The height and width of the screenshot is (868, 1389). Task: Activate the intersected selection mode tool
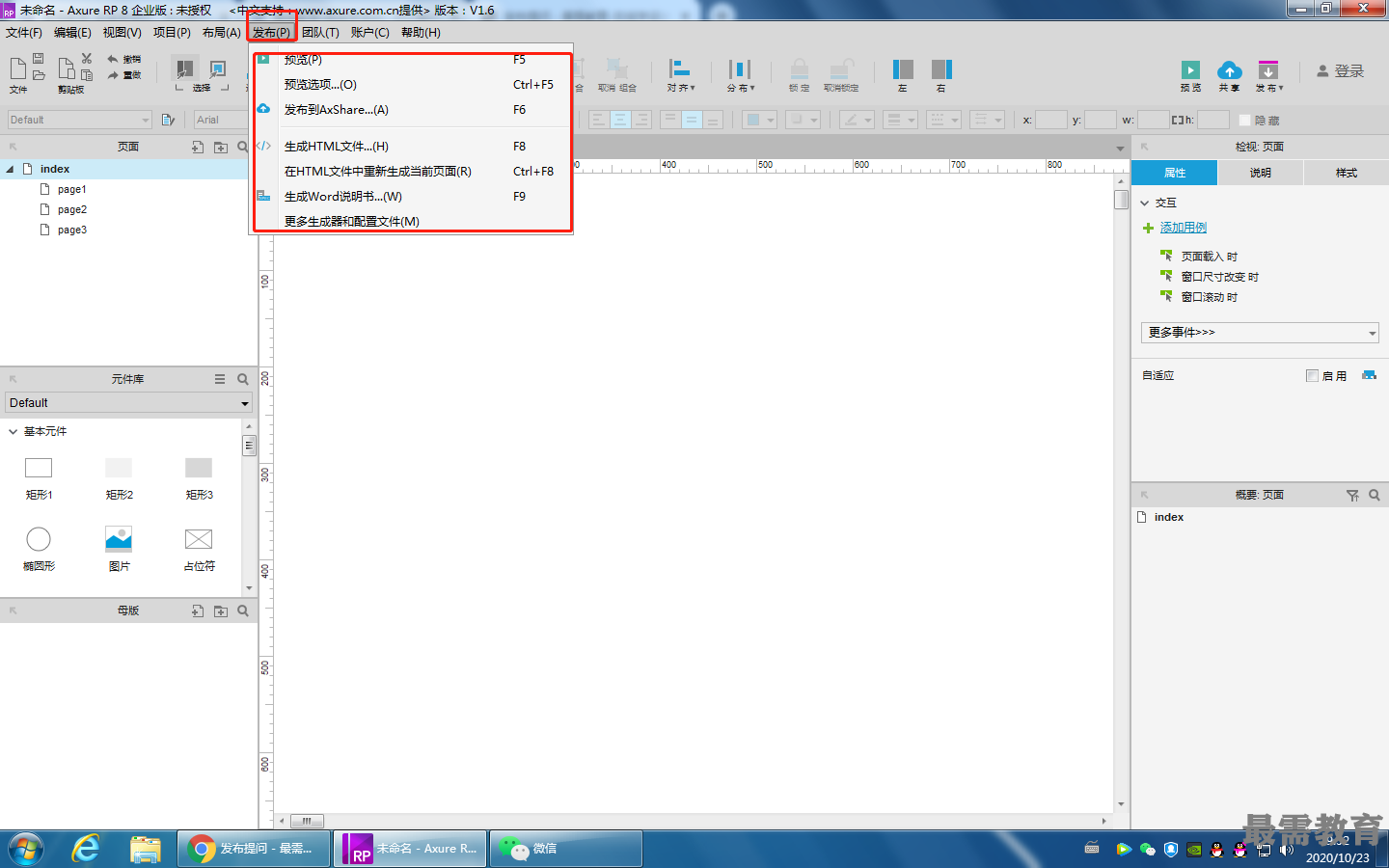coord(183,69)
